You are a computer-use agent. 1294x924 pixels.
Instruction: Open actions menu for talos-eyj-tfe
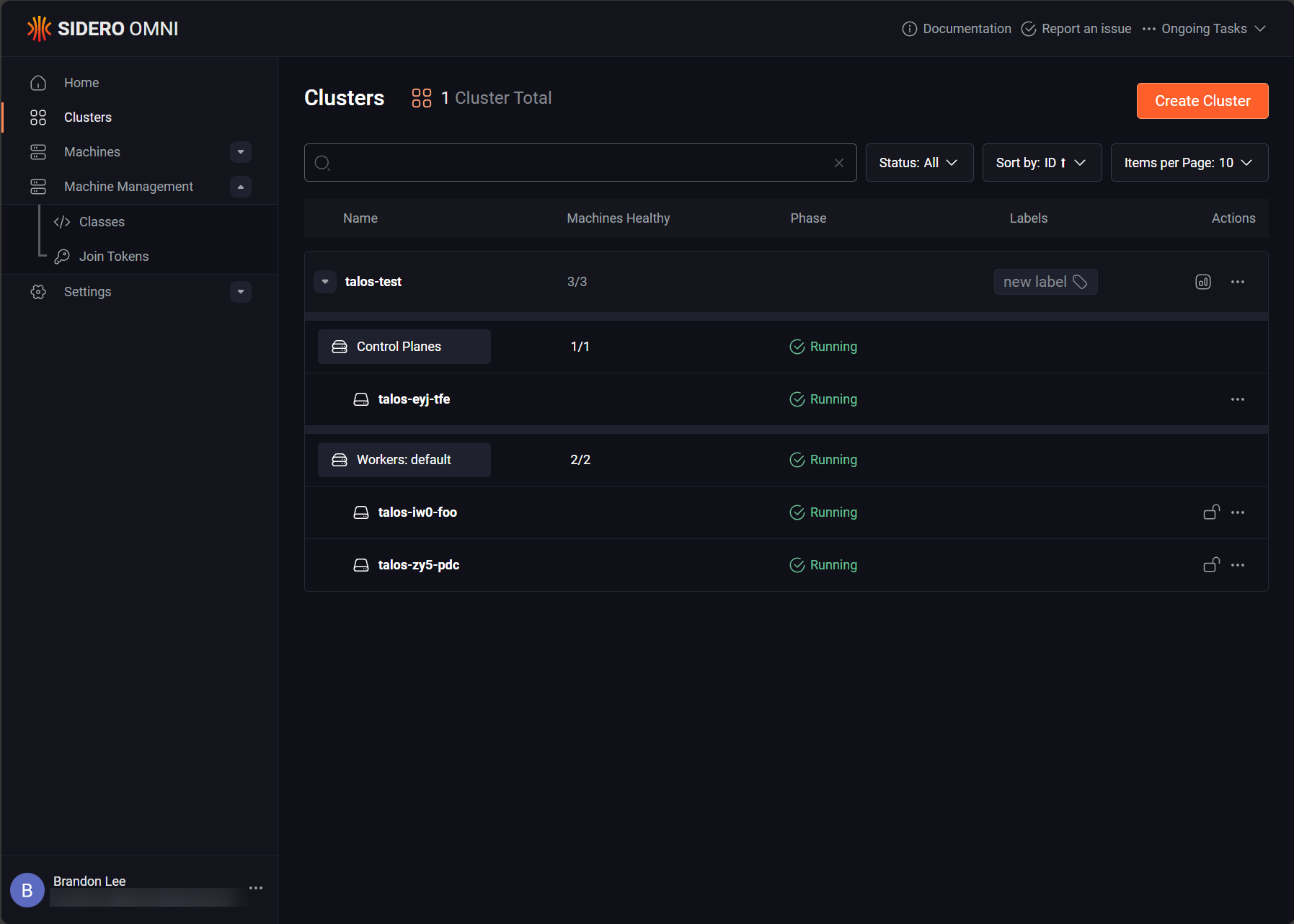click(1238, 399)
